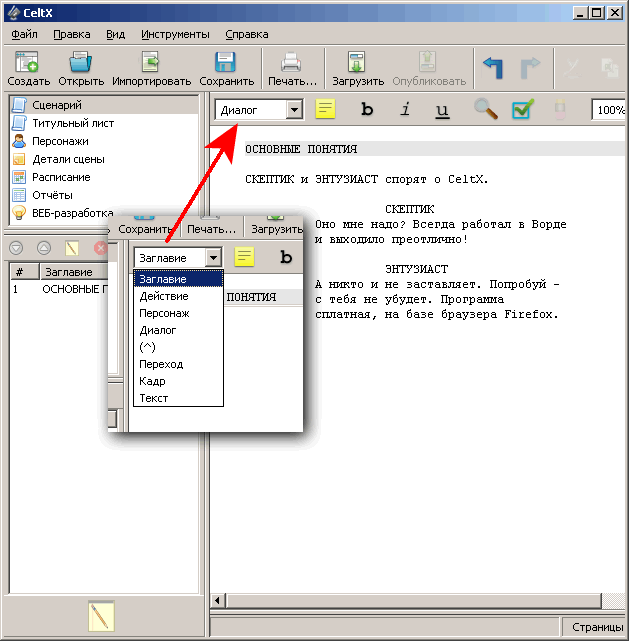The height and width of the screenshot is (641, 629).
Task: Choose Текст in dropdown list
Action: (x=178, y=398)
